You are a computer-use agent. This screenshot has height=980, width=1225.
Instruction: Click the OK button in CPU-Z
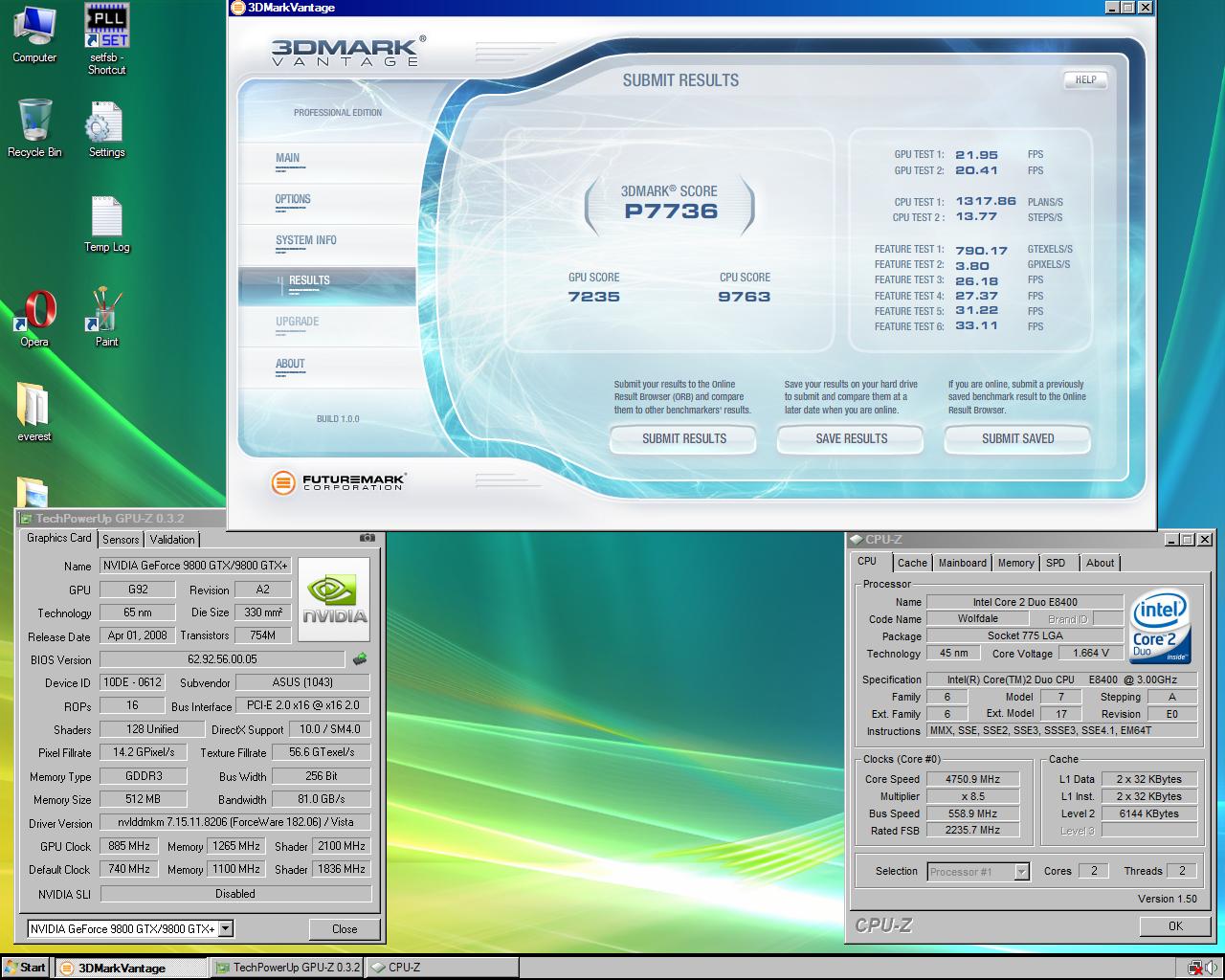click(1175, 925)
